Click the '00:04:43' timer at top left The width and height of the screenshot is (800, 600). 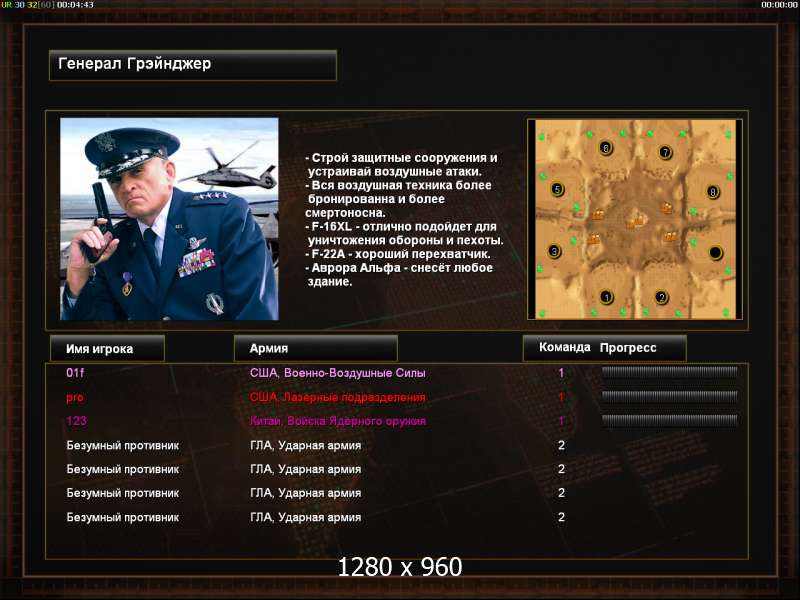[75, 5]
